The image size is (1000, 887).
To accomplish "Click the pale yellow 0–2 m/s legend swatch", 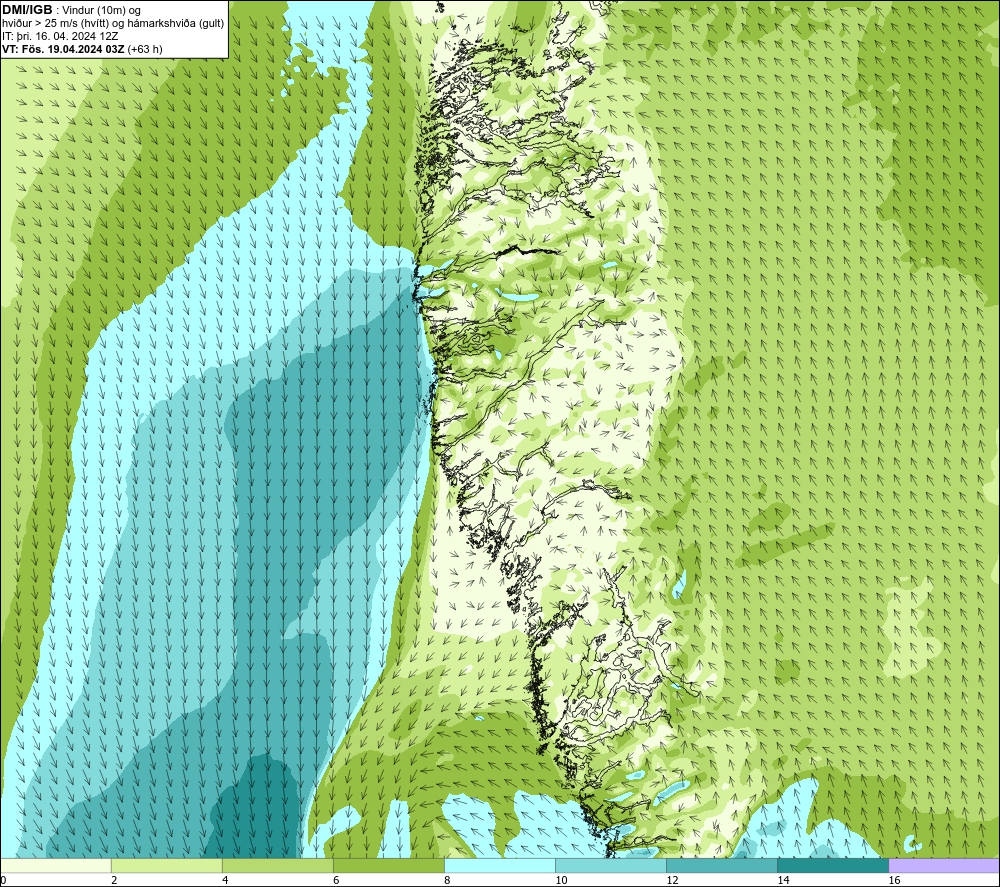I will pos(56,865).
